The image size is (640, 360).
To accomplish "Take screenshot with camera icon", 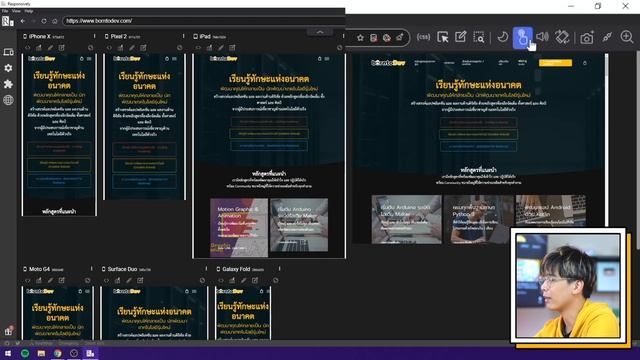I will [x=587, y=38].
